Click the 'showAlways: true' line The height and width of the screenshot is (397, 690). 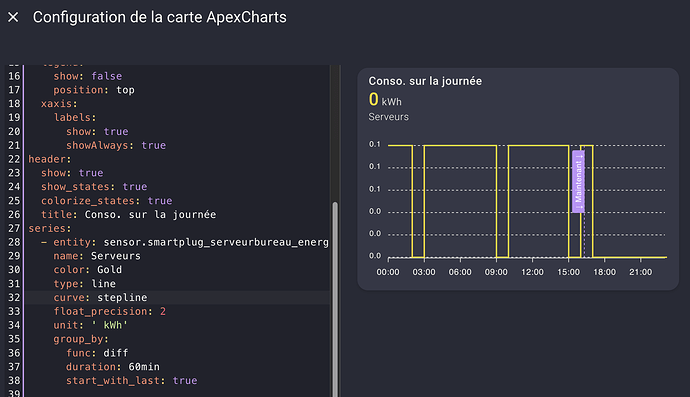(116, 145)
